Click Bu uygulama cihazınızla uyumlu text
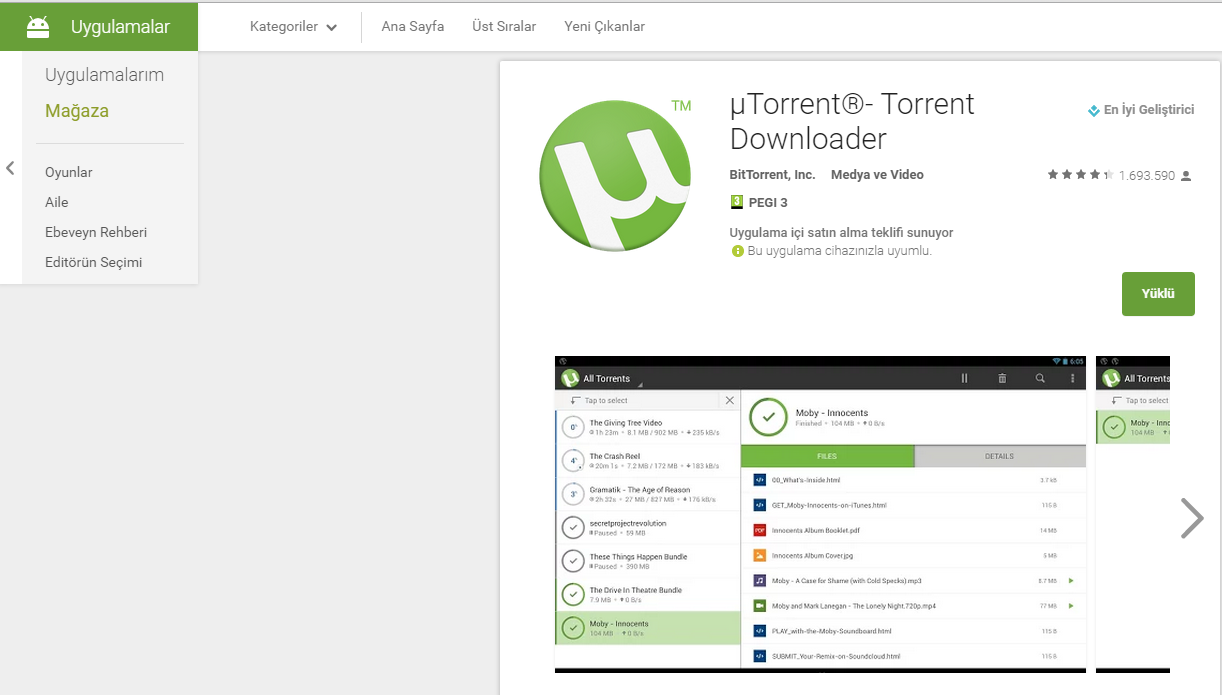1224x695 pixels. pos(840,251)
